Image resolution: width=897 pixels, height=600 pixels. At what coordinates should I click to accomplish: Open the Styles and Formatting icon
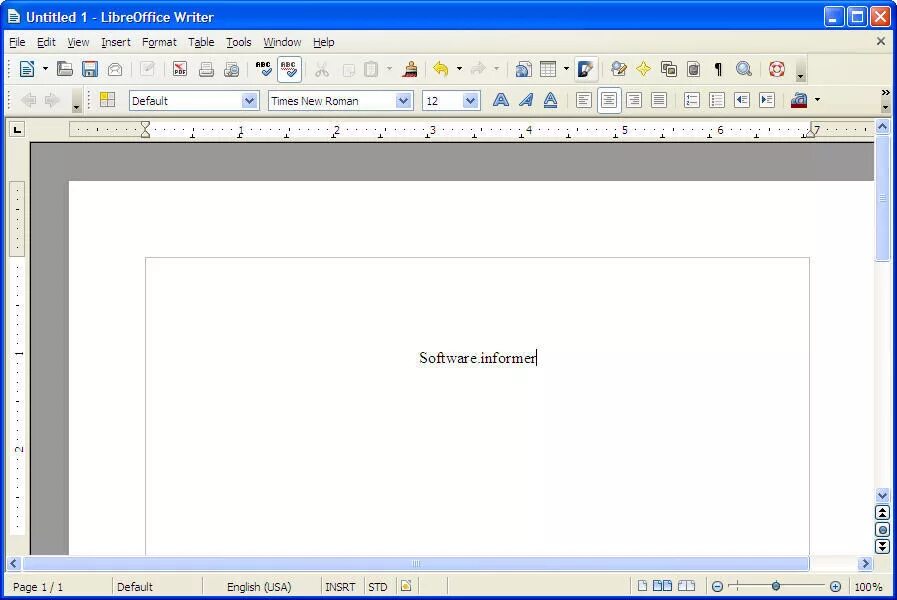pos(108,100)
